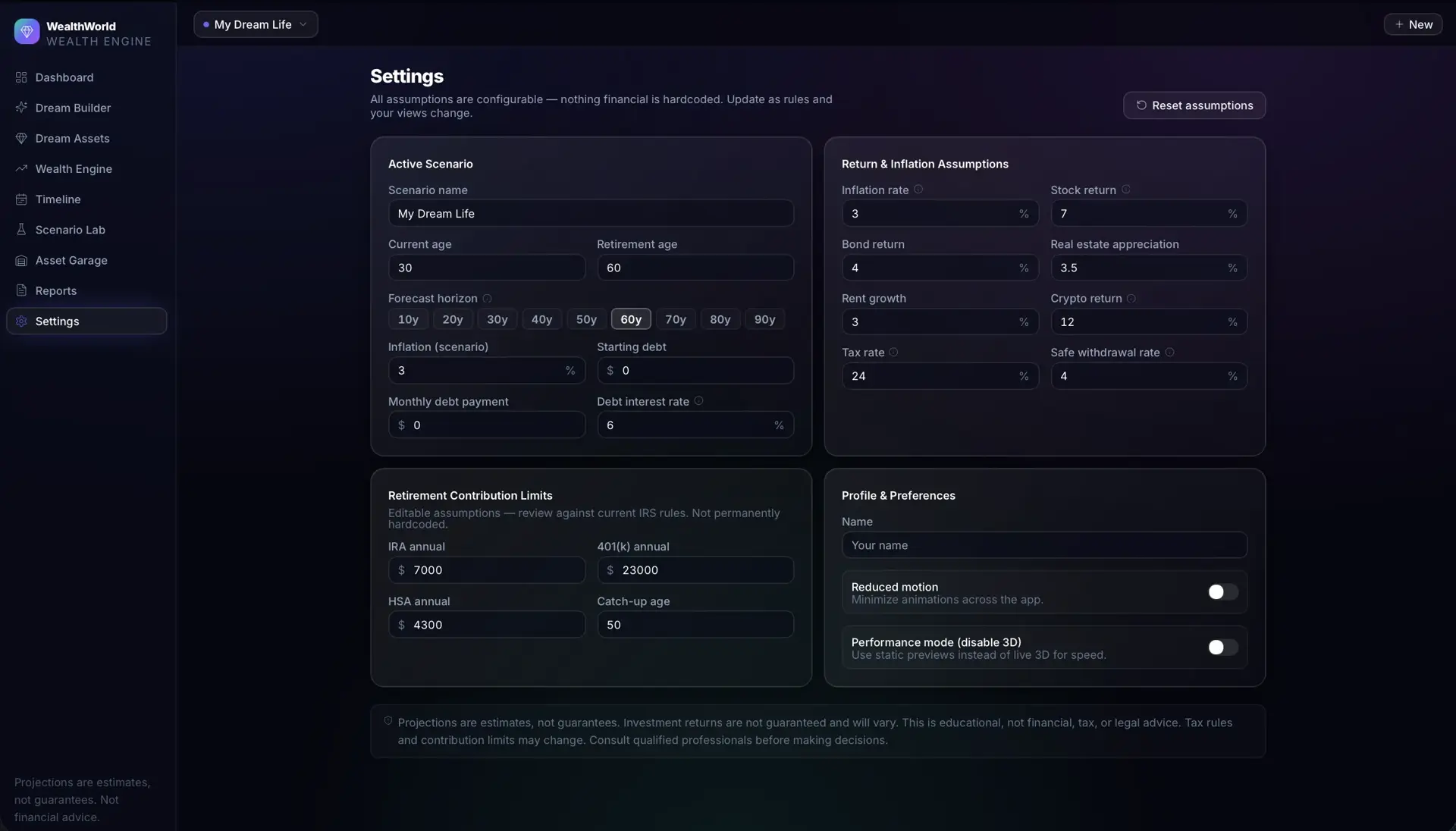Click the WealthWorld diamond logo icon
The width and height of the screenshot is (1456, 831).
[x=27, y=31]
